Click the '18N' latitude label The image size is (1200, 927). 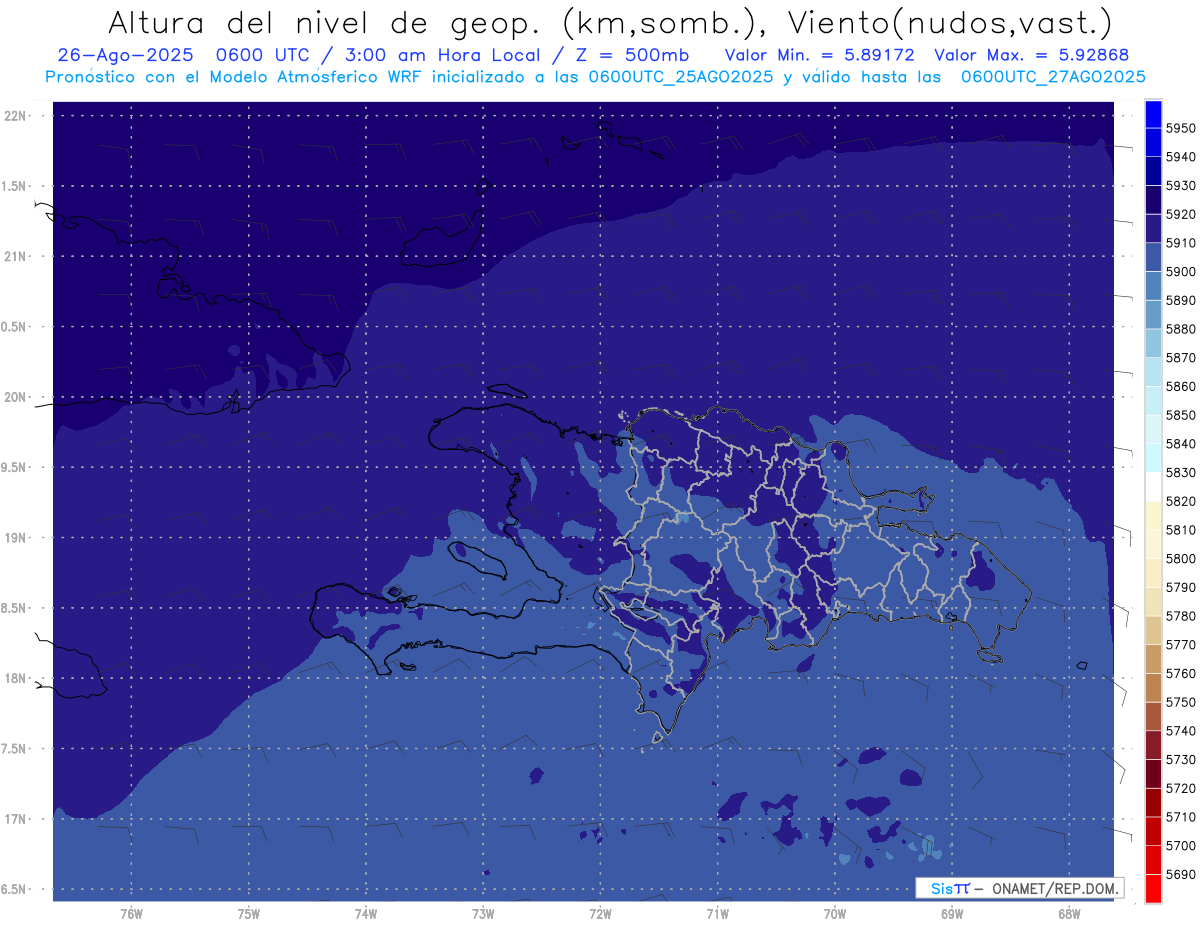coord(15,678)
